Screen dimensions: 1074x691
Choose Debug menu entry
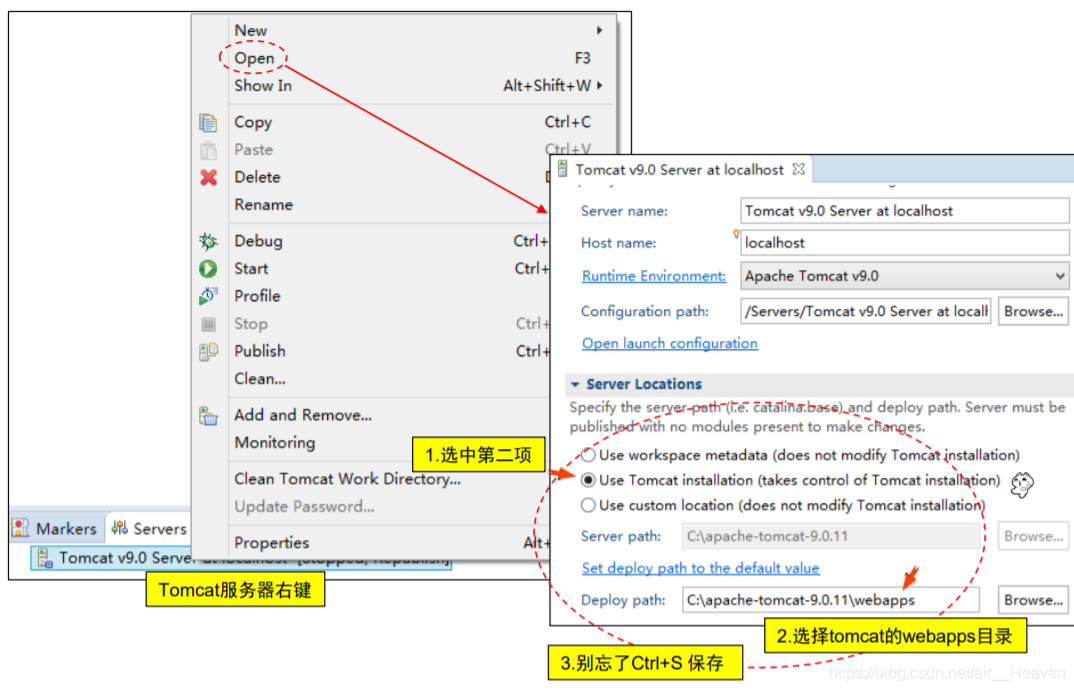[x=258, y=241]
